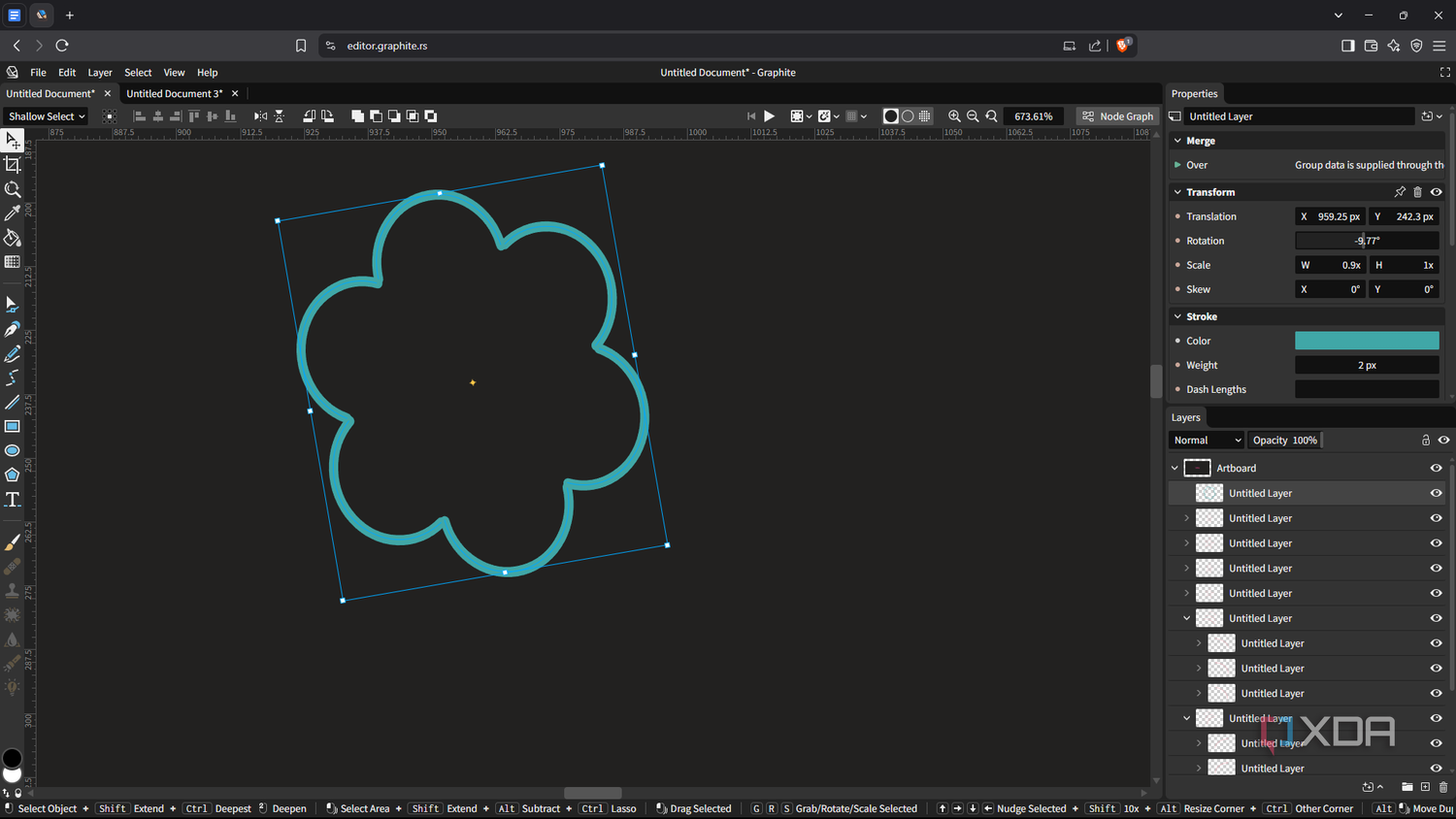Click the Stroke color swatch
This screenshot has width=1456, height=819.
point(1367,341)
